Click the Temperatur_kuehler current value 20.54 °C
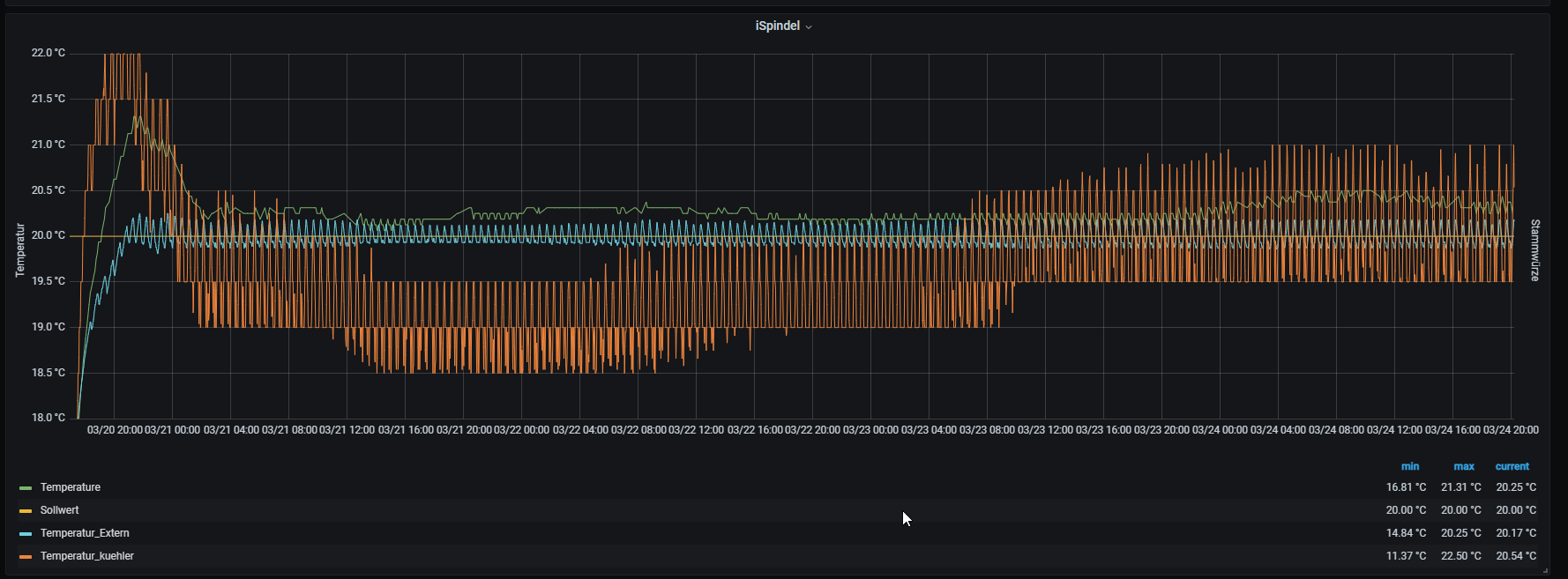The width and height of the screenshot is (1568, 579). 1516,556
